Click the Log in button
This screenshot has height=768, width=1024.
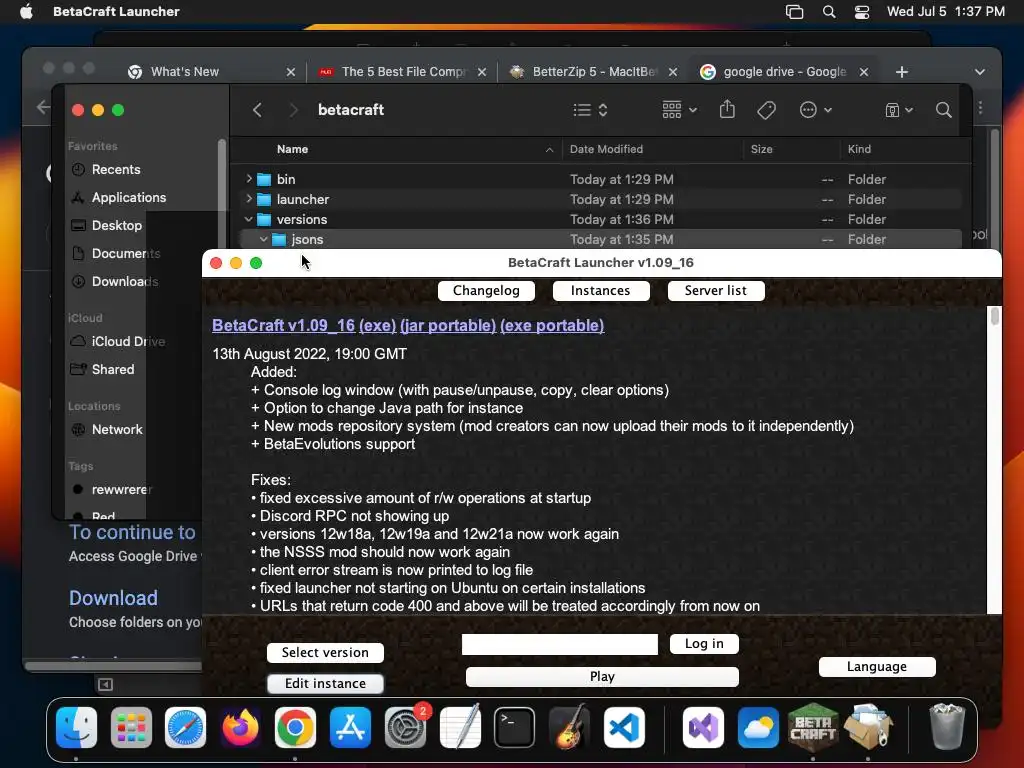pyautogui.click(x=704, y=644)
